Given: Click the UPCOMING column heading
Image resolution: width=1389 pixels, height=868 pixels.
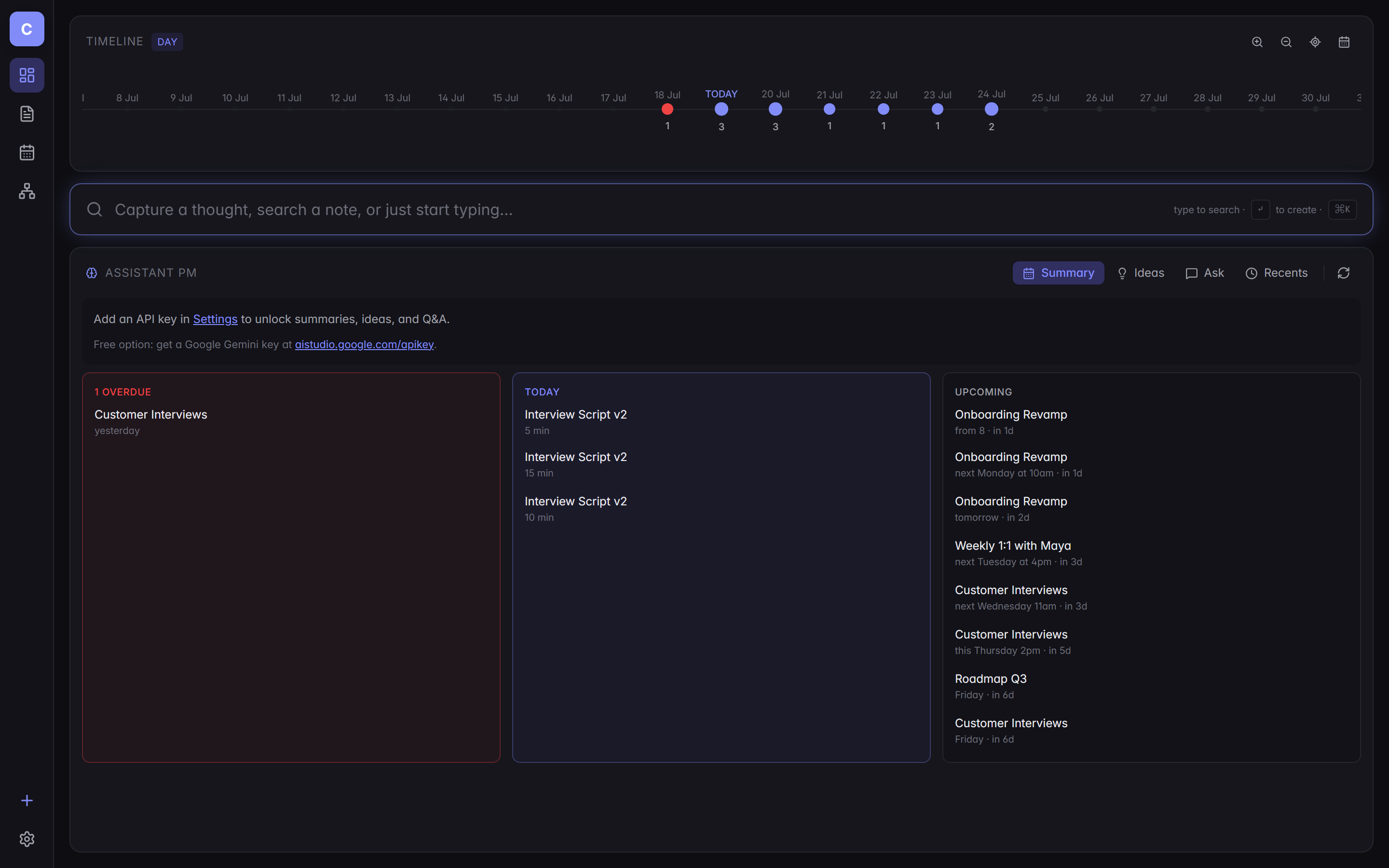Looking at the screenshot, I should [x=983, y=392].
